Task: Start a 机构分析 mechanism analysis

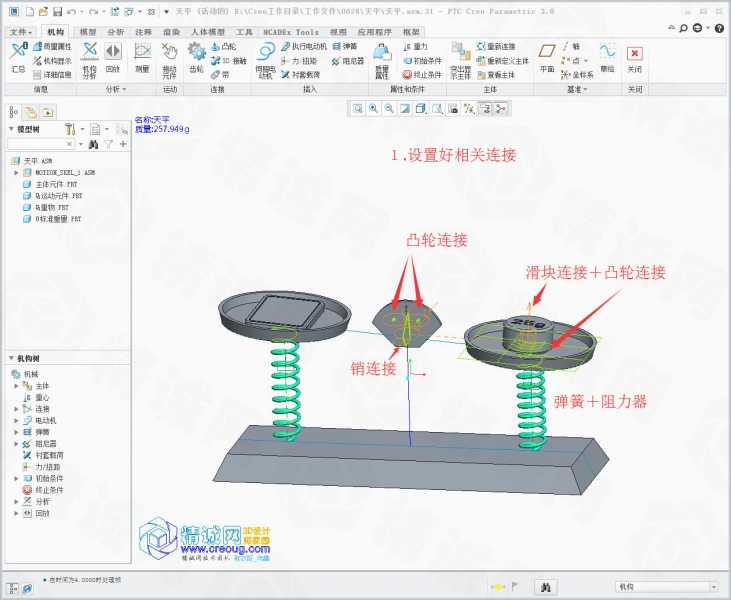Action: (90, 60)
